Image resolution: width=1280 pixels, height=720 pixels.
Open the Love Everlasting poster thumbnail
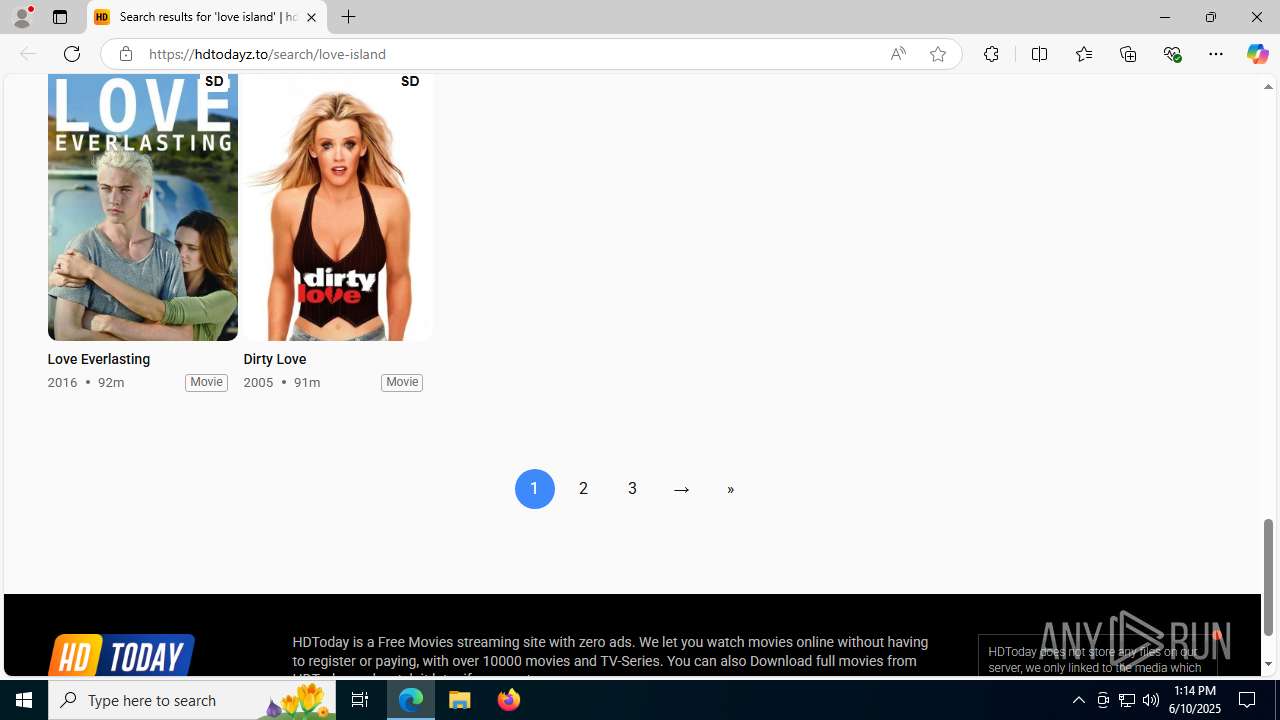click(142, 207)
